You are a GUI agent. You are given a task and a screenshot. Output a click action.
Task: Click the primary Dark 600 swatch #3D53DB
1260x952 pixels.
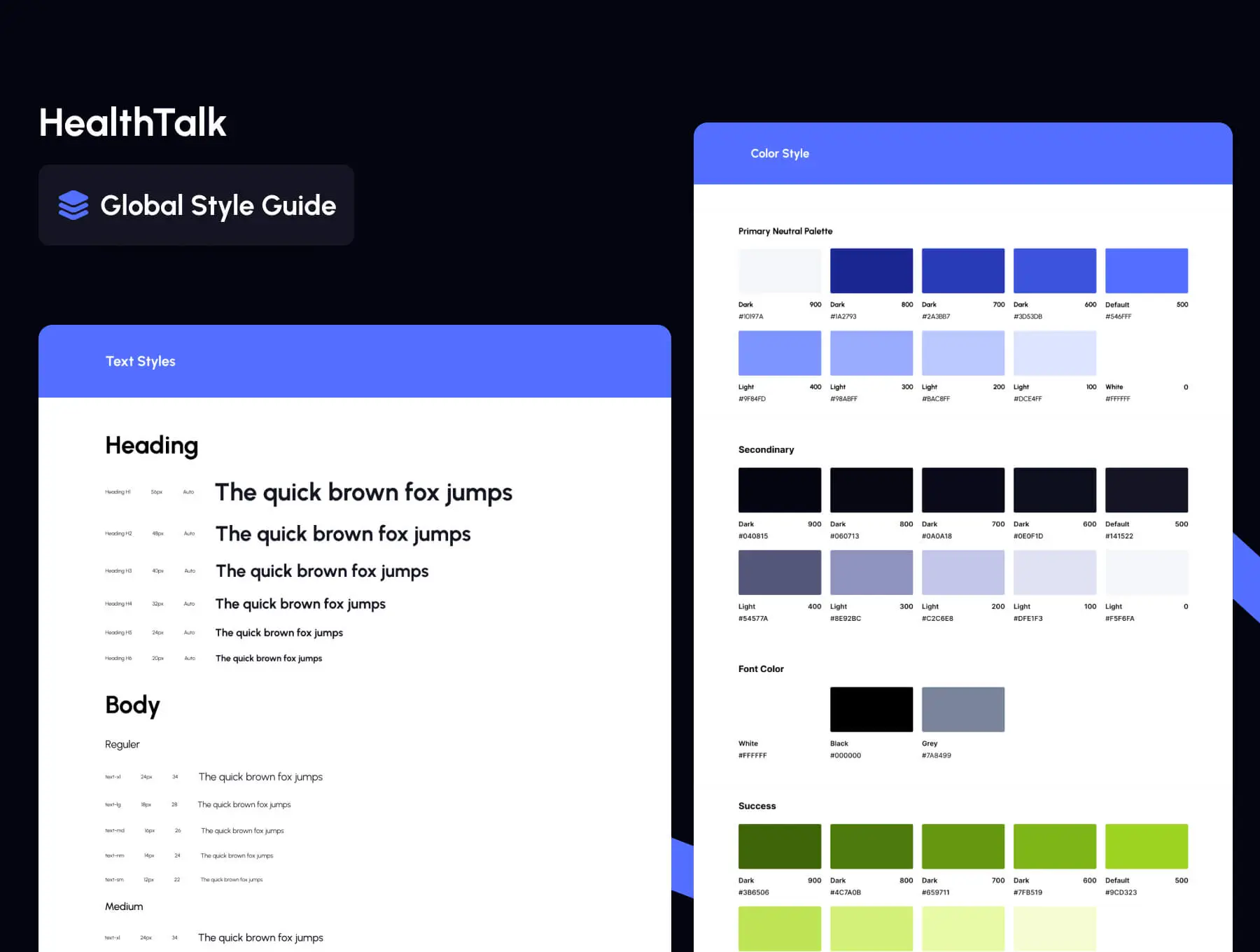click(1054, 271)
